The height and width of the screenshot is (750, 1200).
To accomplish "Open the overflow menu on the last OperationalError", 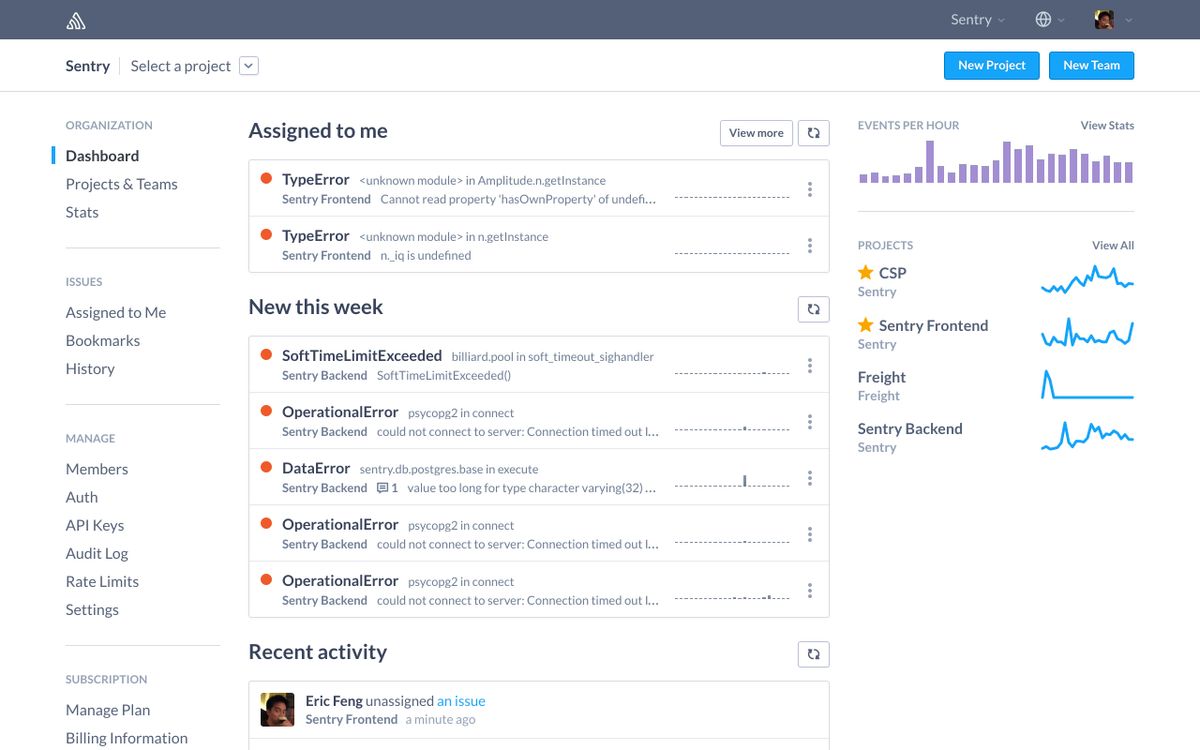I will (810, 589).
